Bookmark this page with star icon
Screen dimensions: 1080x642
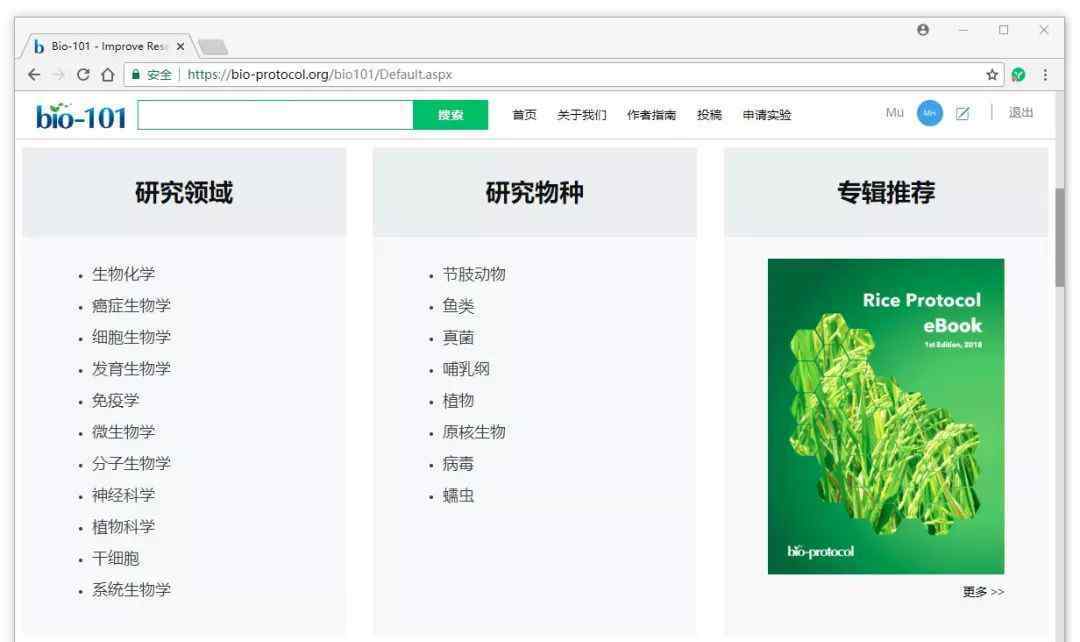pyautogui.click(x=992, y=74)
